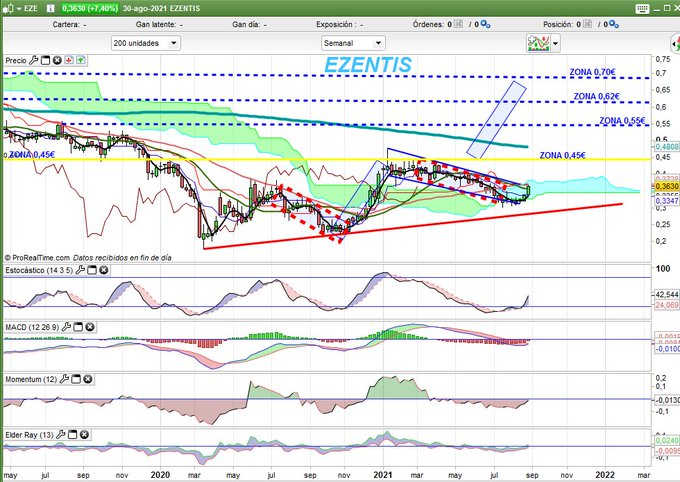Click the chart link icon in title bar
680x482 pixels.
[x=8, y=8]
